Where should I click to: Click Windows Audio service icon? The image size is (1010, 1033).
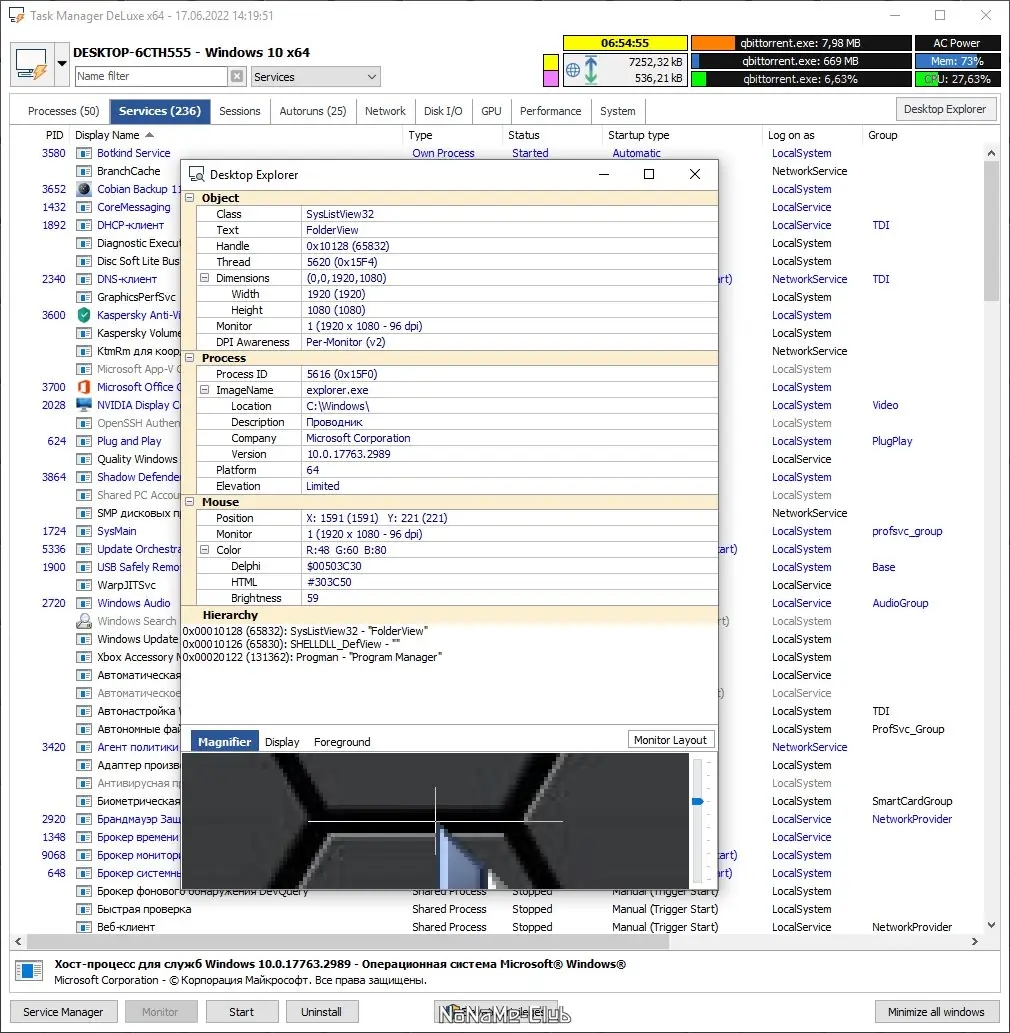(84, 603)
